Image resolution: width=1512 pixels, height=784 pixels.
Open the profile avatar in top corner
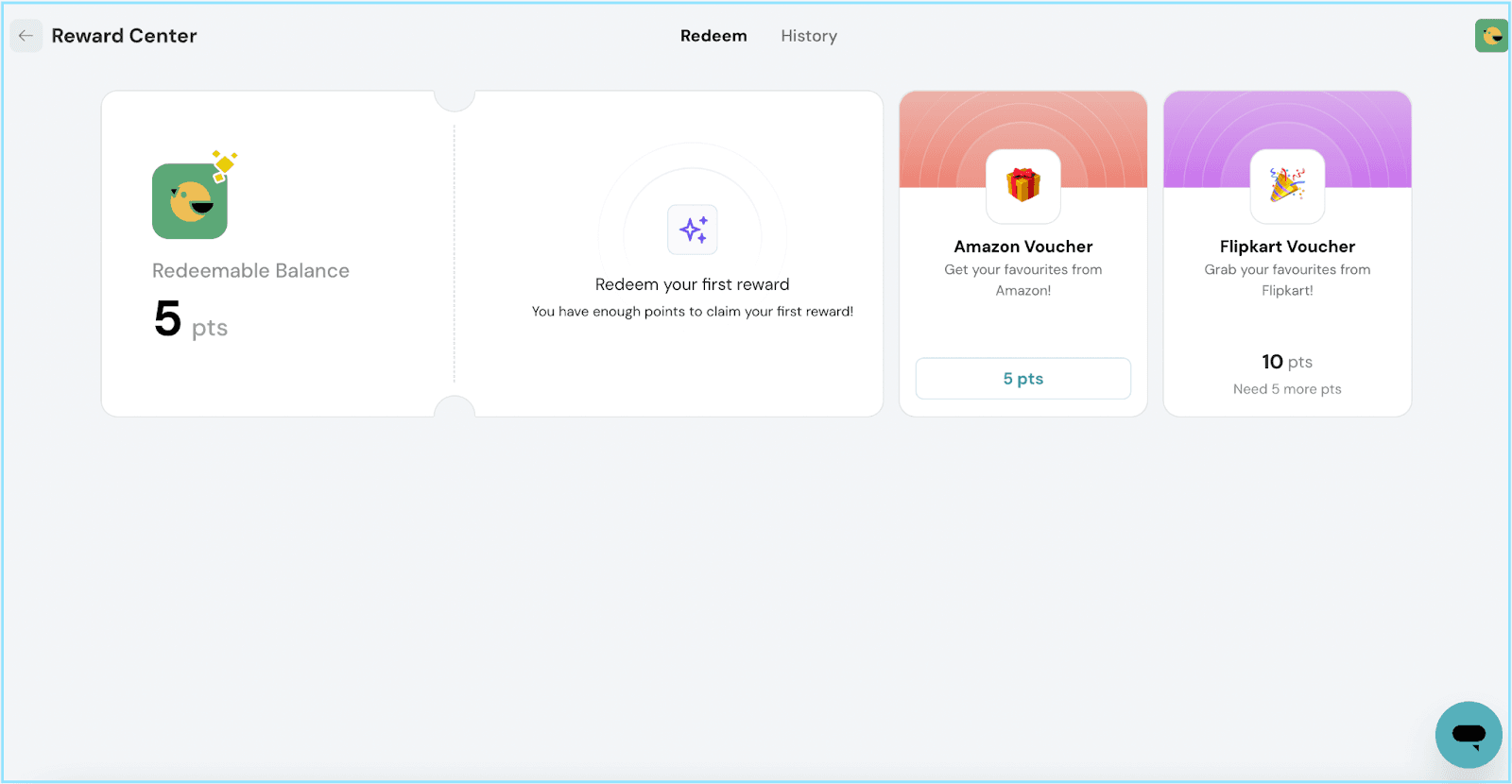tap(1491, 36)
